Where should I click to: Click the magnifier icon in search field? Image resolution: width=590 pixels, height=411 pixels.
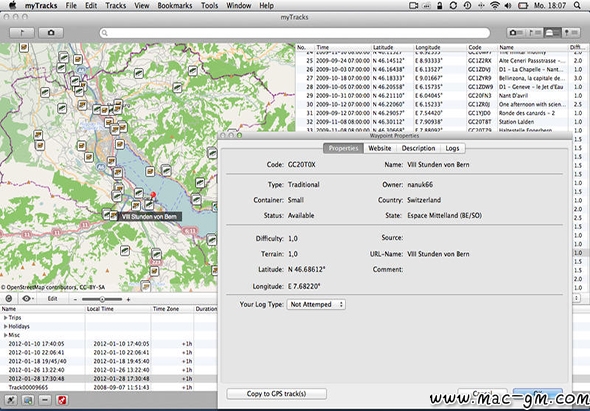click(x=105, y=33)
